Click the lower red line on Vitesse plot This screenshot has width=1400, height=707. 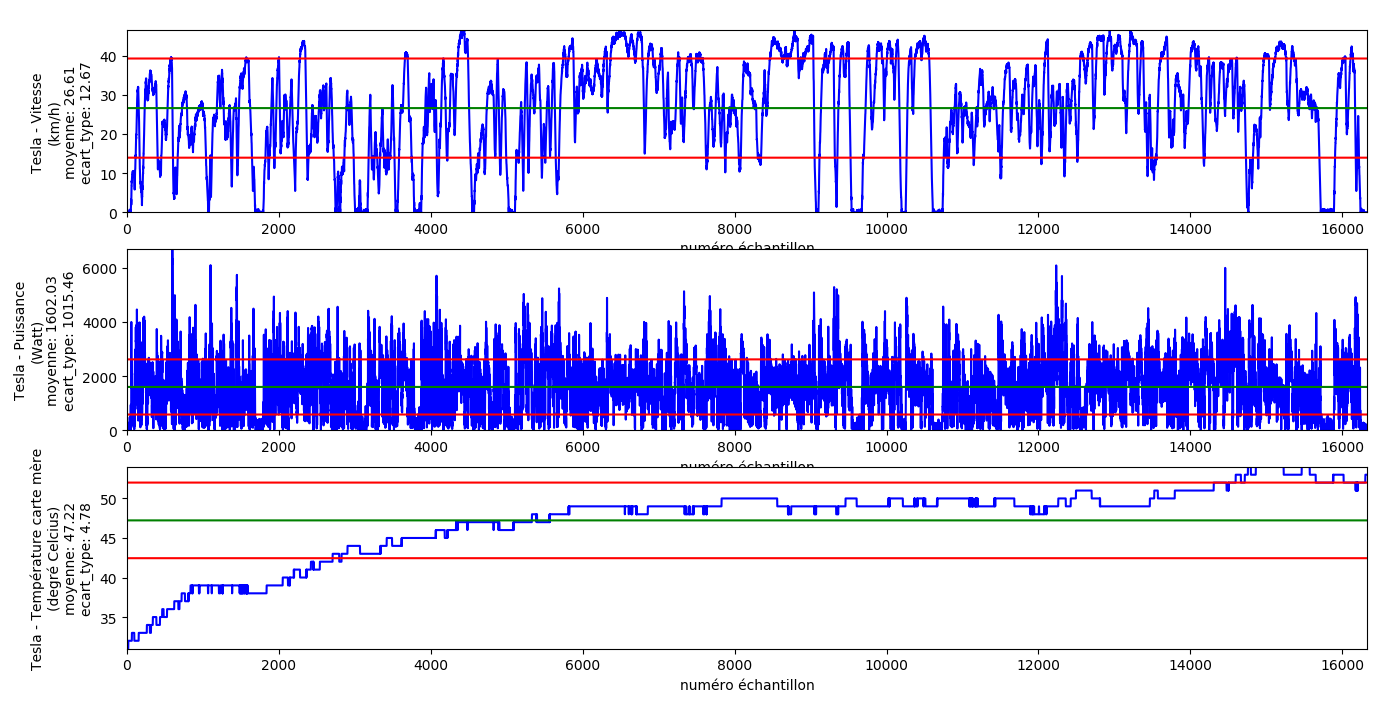pos(747,158)
